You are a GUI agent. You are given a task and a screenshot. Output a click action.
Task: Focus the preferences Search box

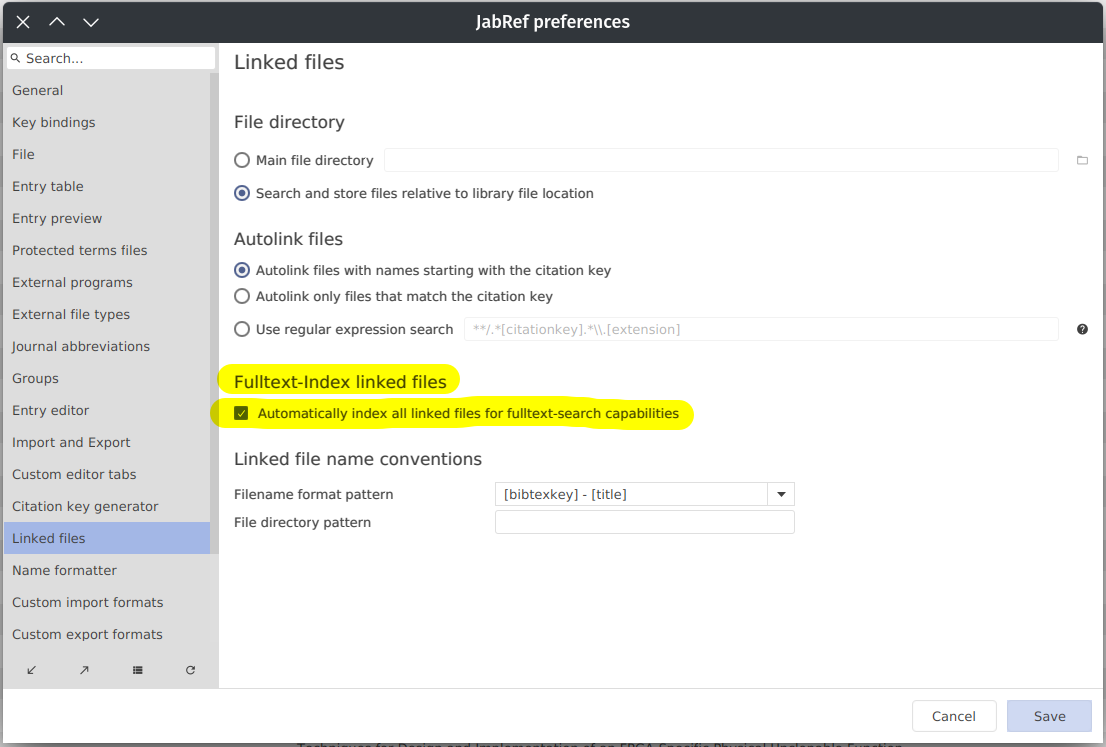(111, 58)
